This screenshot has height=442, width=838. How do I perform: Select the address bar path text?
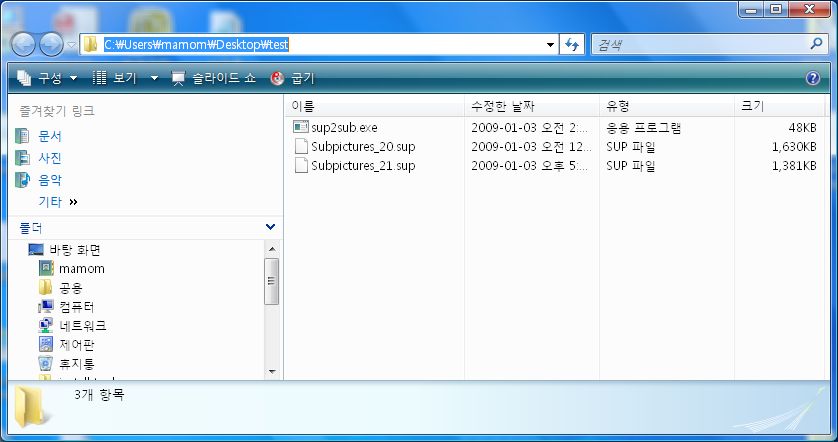pos(196,45)
